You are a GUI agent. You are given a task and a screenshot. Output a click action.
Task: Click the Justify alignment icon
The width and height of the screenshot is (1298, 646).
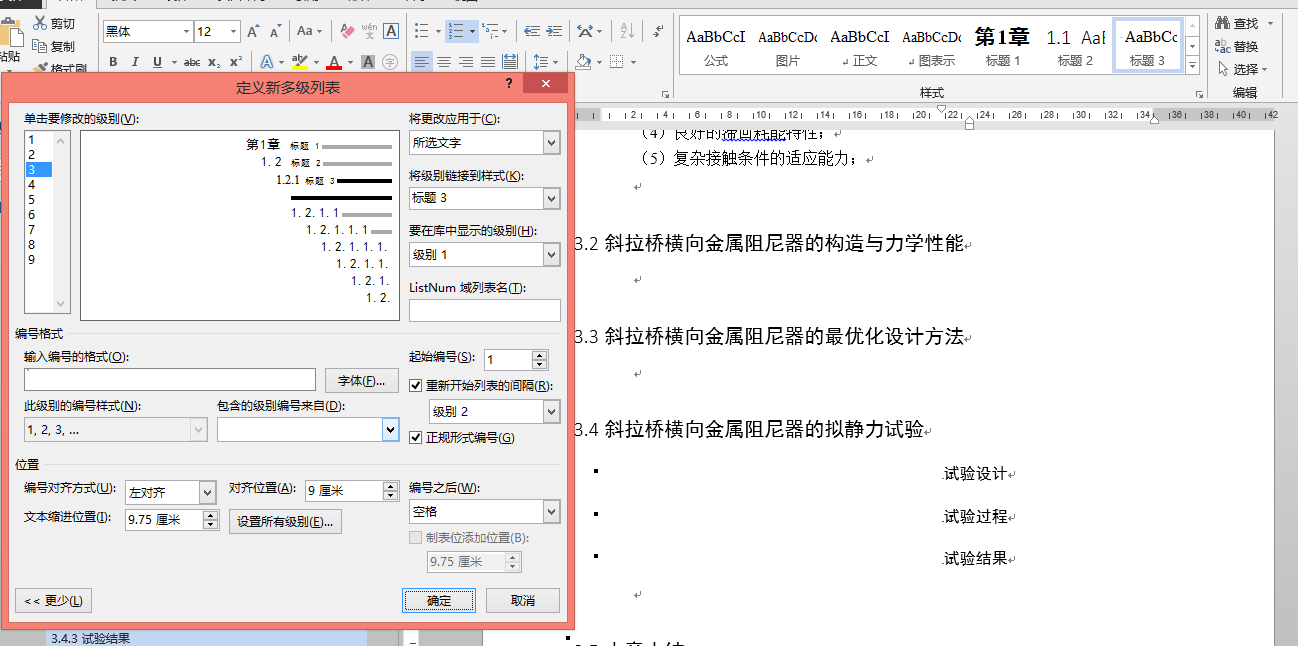(x=488, y=62)
